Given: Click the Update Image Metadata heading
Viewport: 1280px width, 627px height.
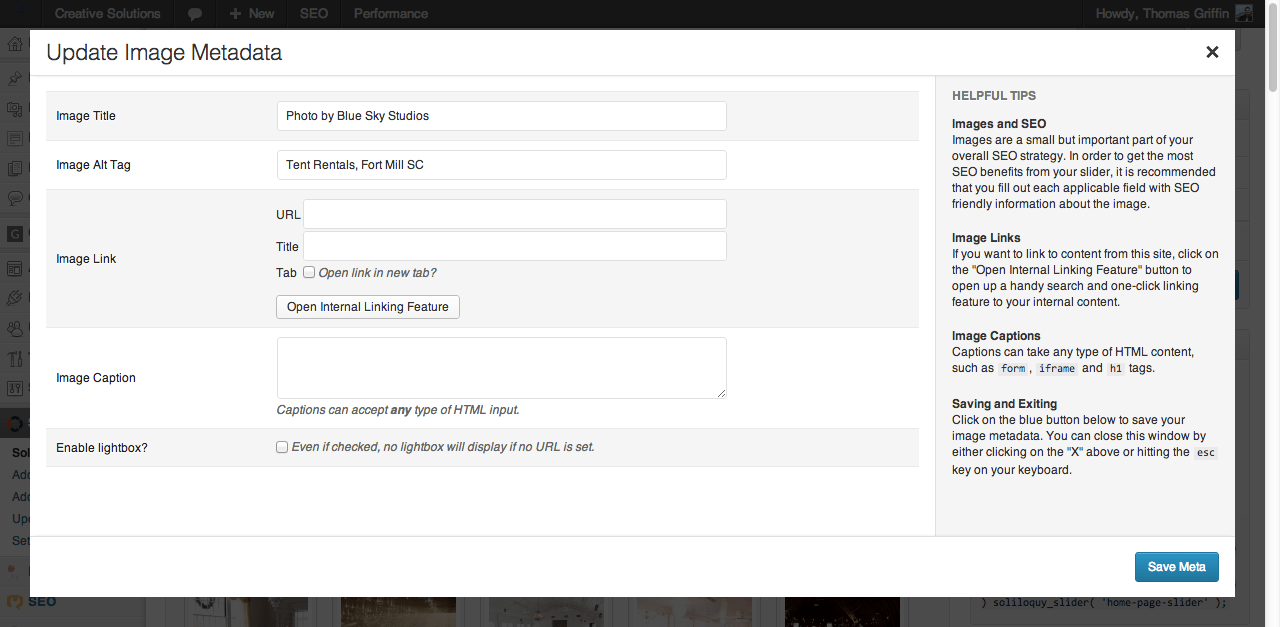Looking at the screenshot, I should coord(164,52).
